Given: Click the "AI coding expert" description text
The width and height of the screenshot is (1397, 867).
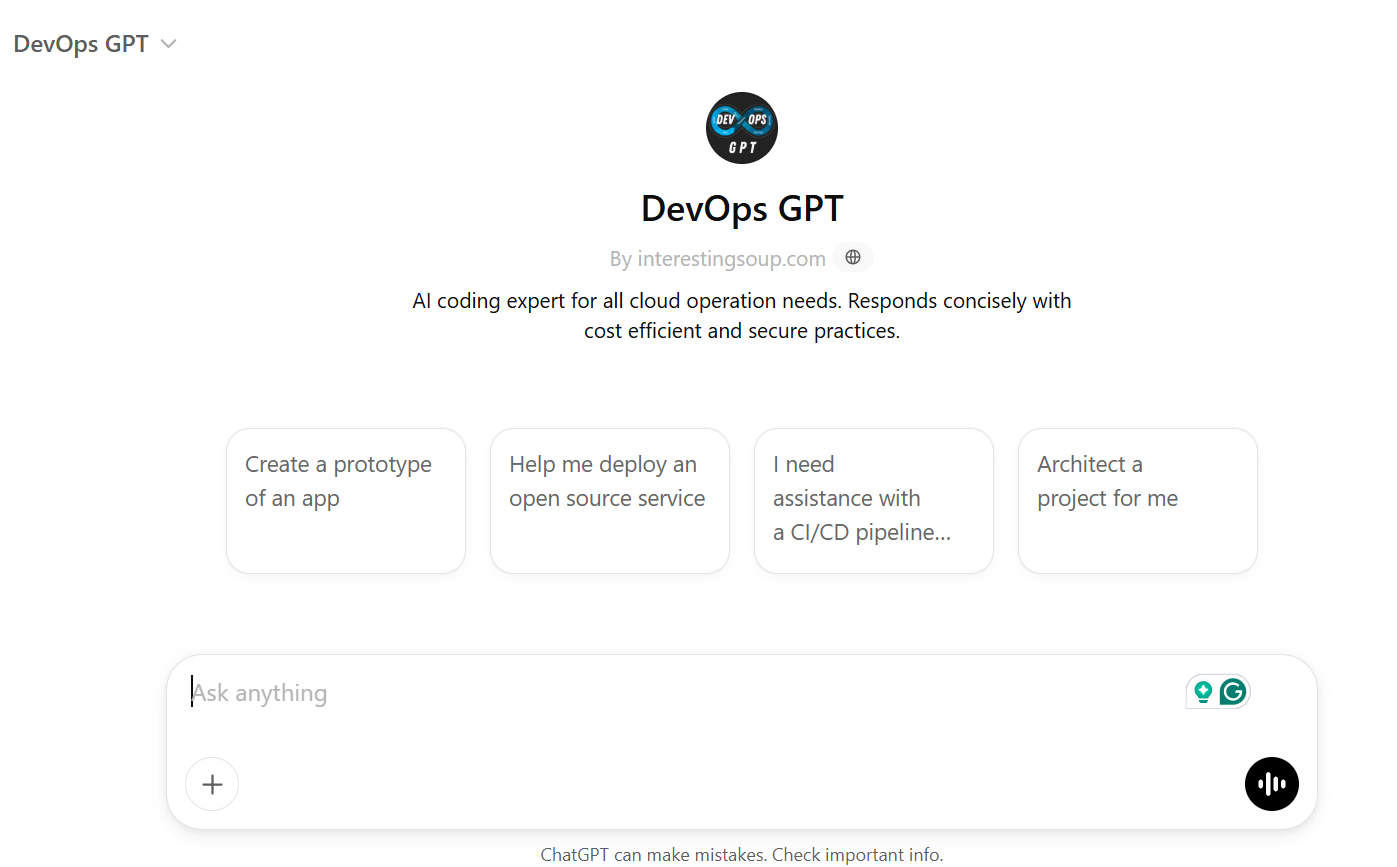Looking at the screenshot, I should (742, 316).
